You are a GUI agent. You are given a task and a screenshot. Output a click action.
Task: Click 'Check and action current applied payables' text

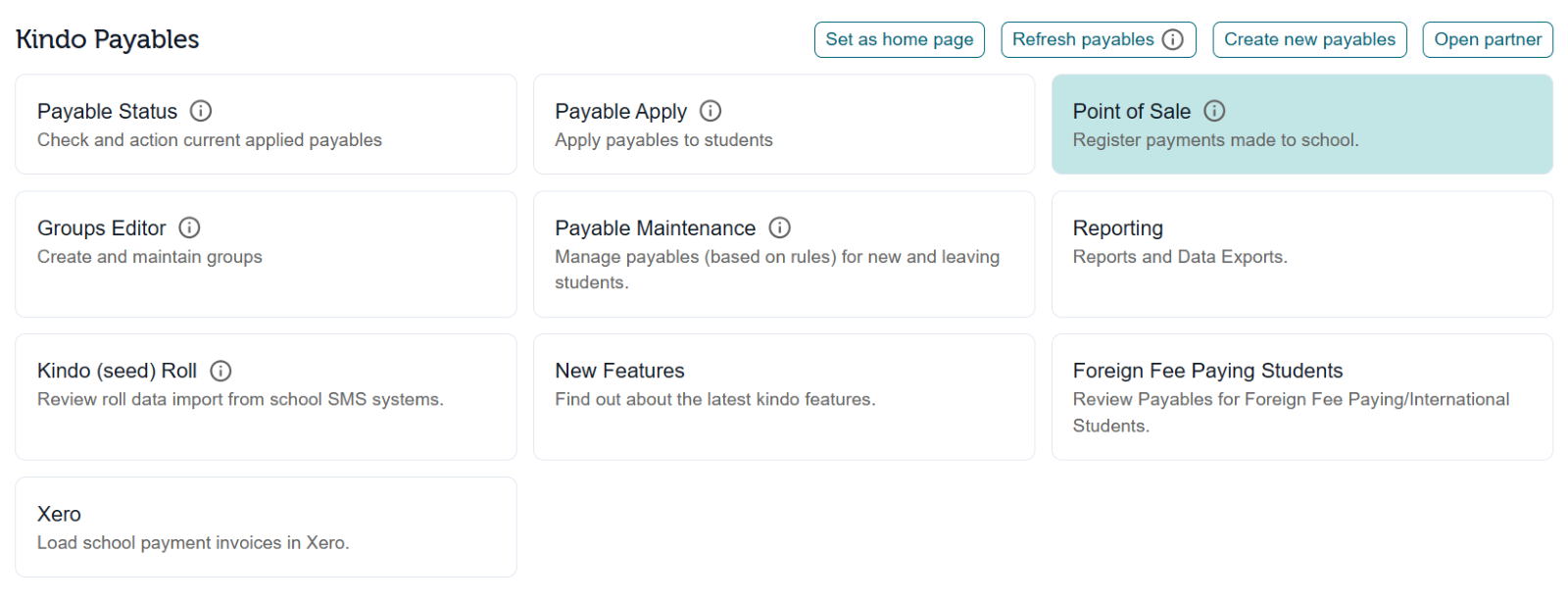(x=210, y=140)
